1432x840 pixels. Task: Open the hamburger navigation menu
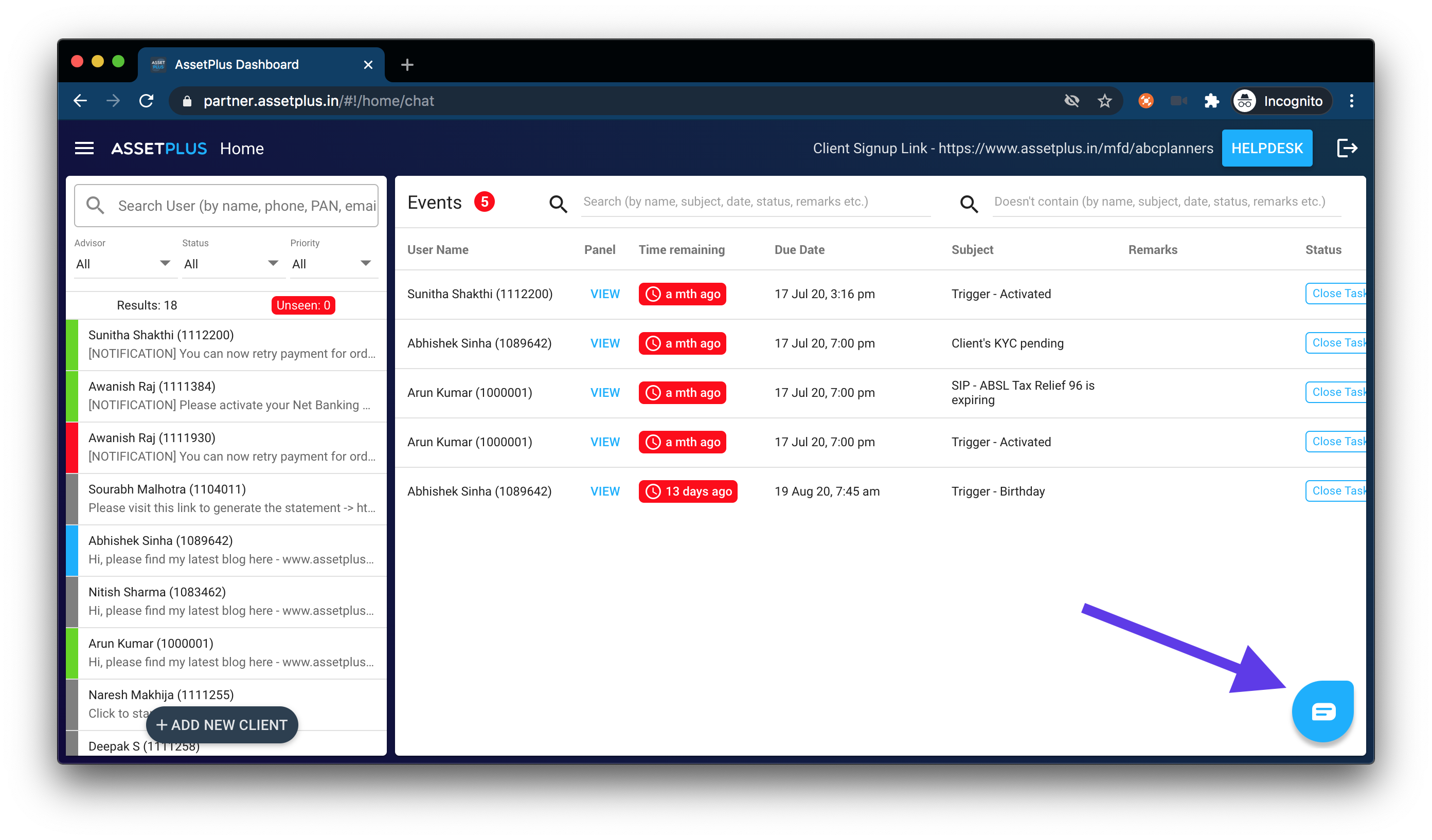84,148
